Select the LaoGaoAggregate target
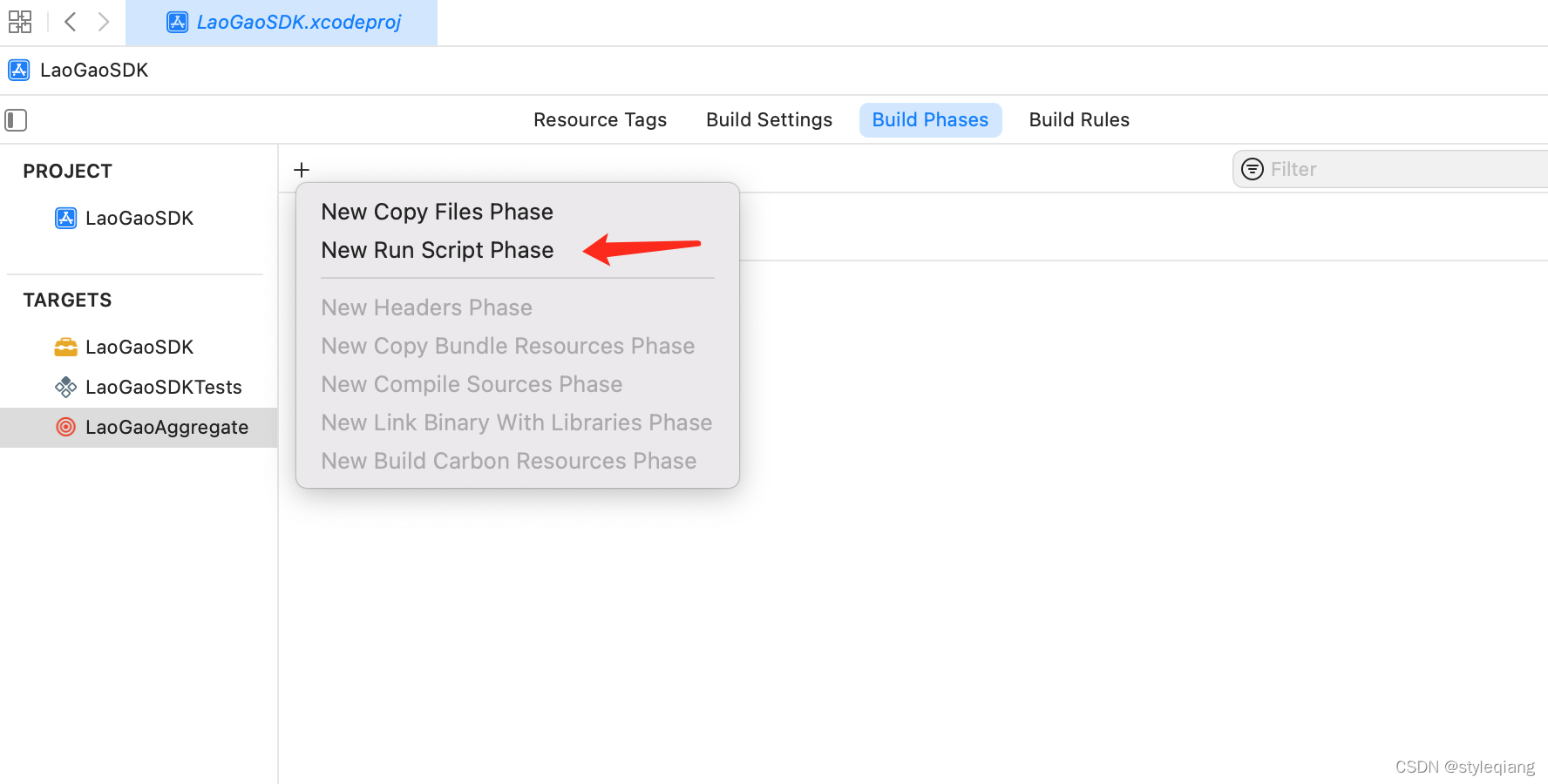 click(x=139, y=427)
